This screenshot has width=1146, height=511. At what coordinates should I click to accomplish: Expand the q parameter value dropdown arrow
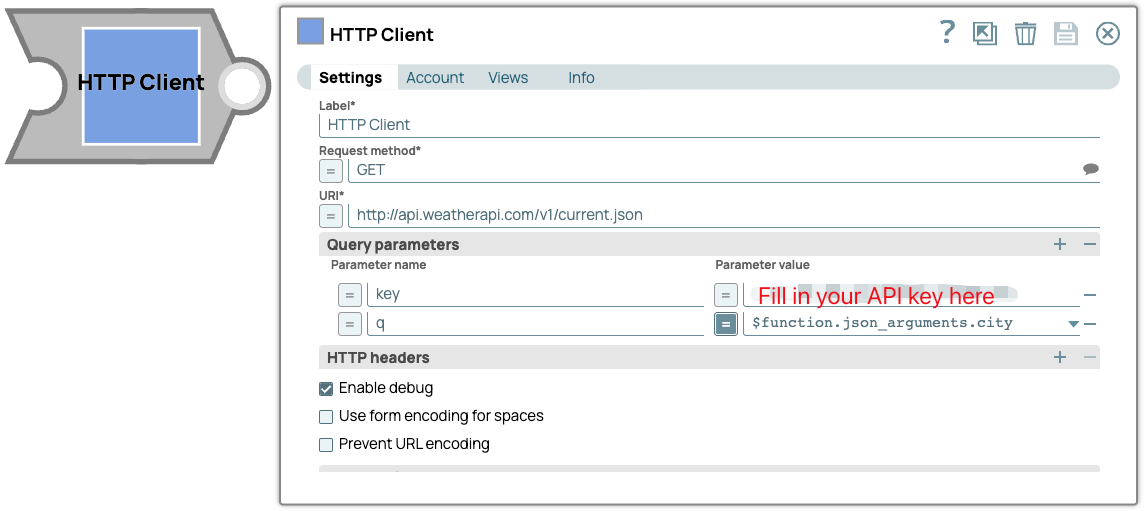pos(1073,324)
